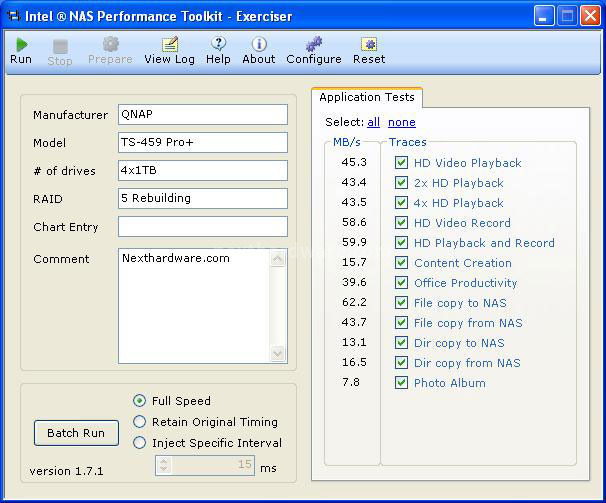
Task: Select Inject Specific Interval option
Action: [140, 443]
